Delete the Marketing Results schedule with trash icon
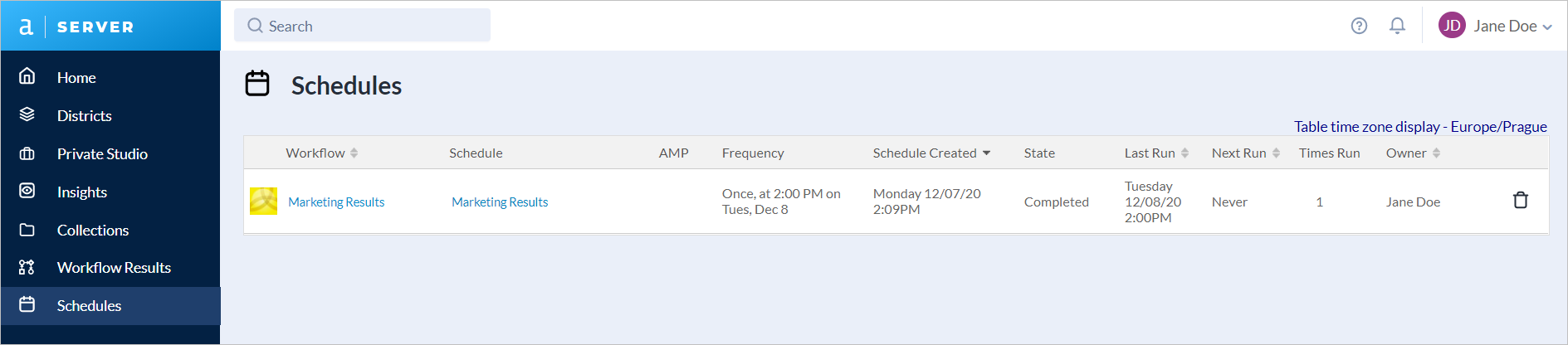 1520,200
